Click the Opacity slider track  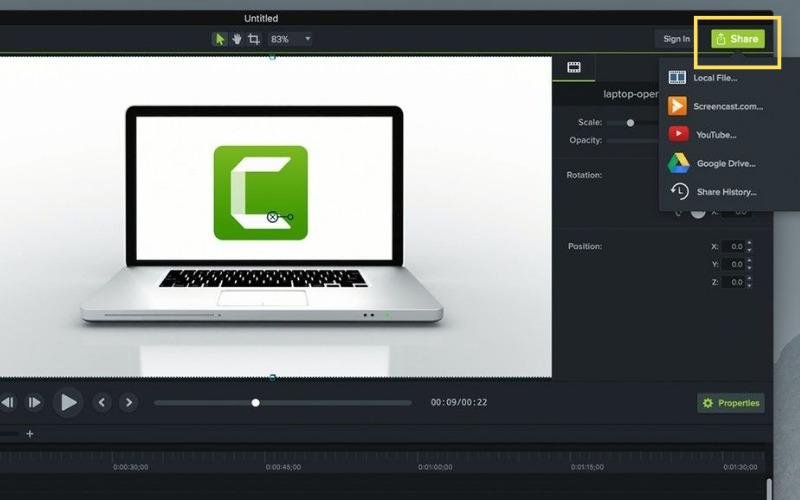click(633, 140)
